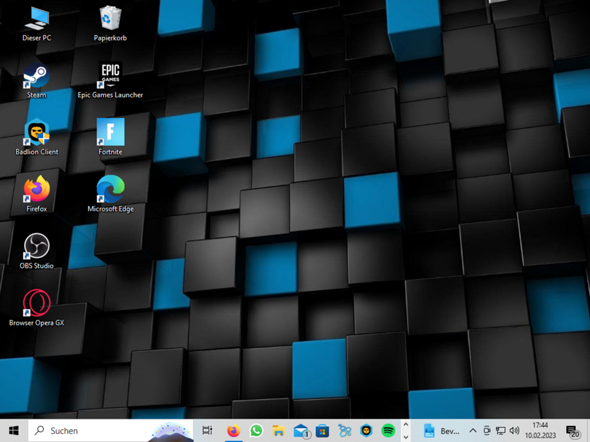Click the Bev... news widget in taskbar
590x442 pixels.
coord(441,431)
